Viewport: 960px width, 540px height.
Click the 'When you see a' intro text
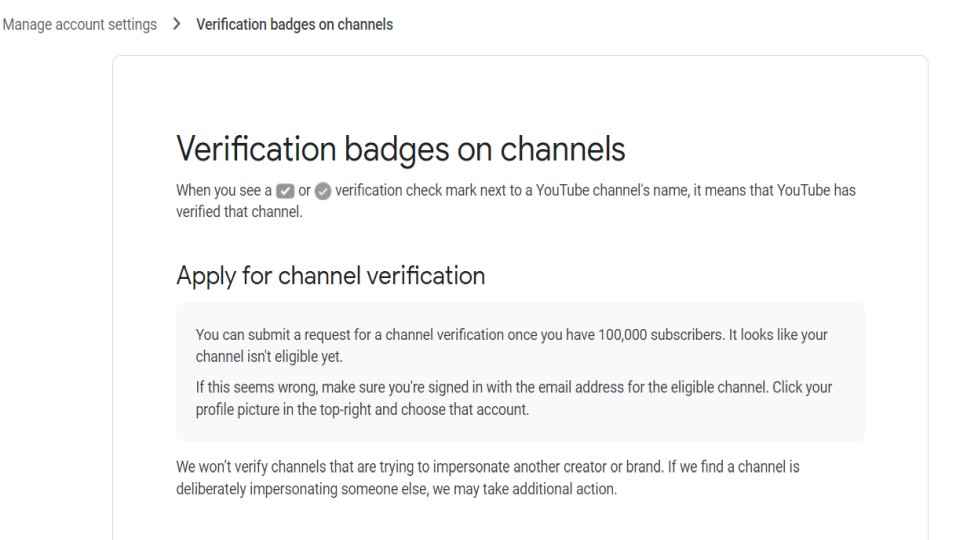pos(224,190)
